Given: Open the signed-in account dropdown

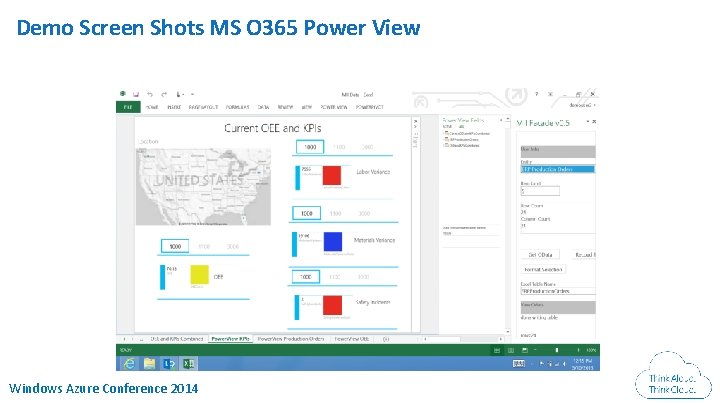Looking at the screenshot, I should 583,105.
